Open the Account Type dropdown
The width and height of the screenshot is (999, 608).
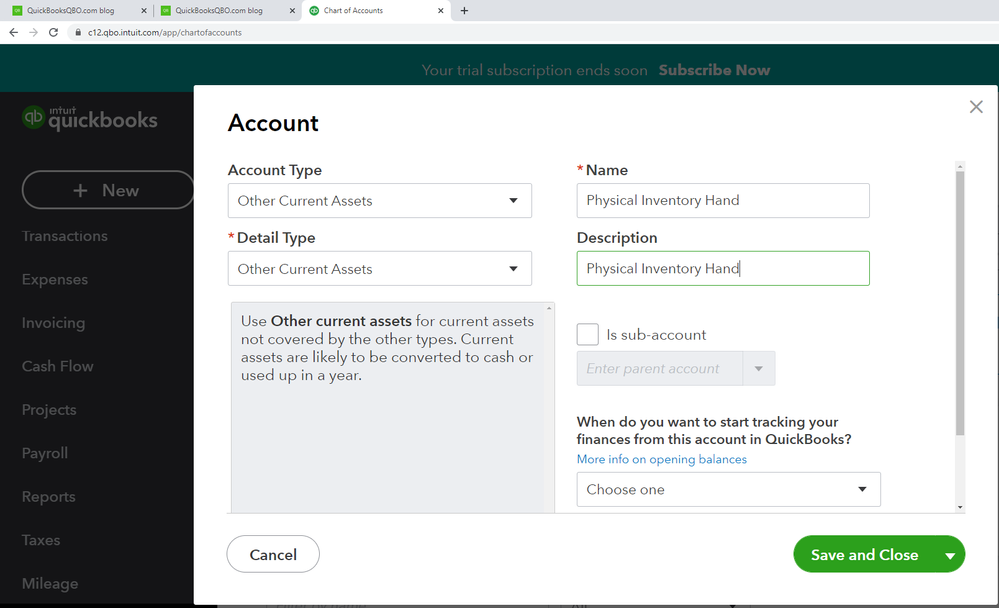[x=380, y=201]
